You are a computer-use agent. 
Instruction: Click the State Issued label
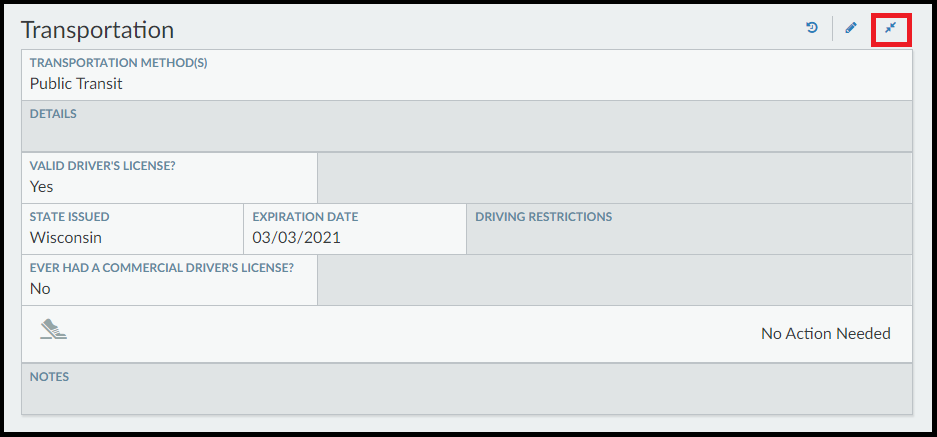[x=70, y=217]
